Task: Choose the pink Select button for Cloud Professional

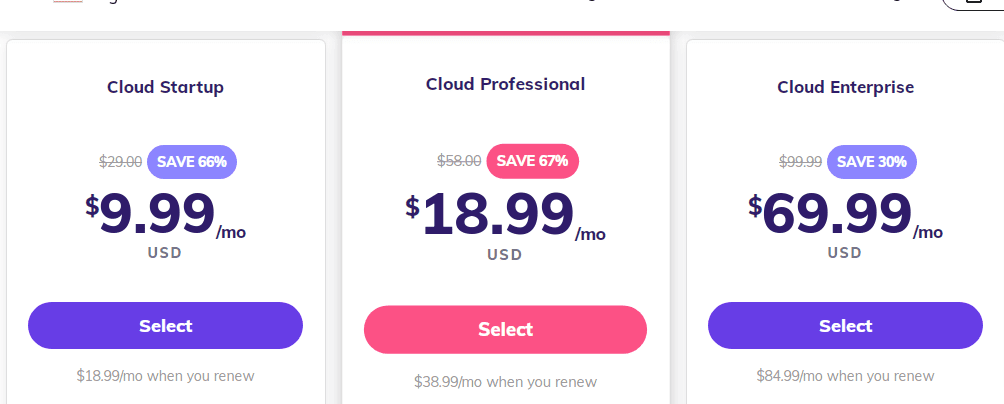Action: pyautogui.click(x=505, y=330)
